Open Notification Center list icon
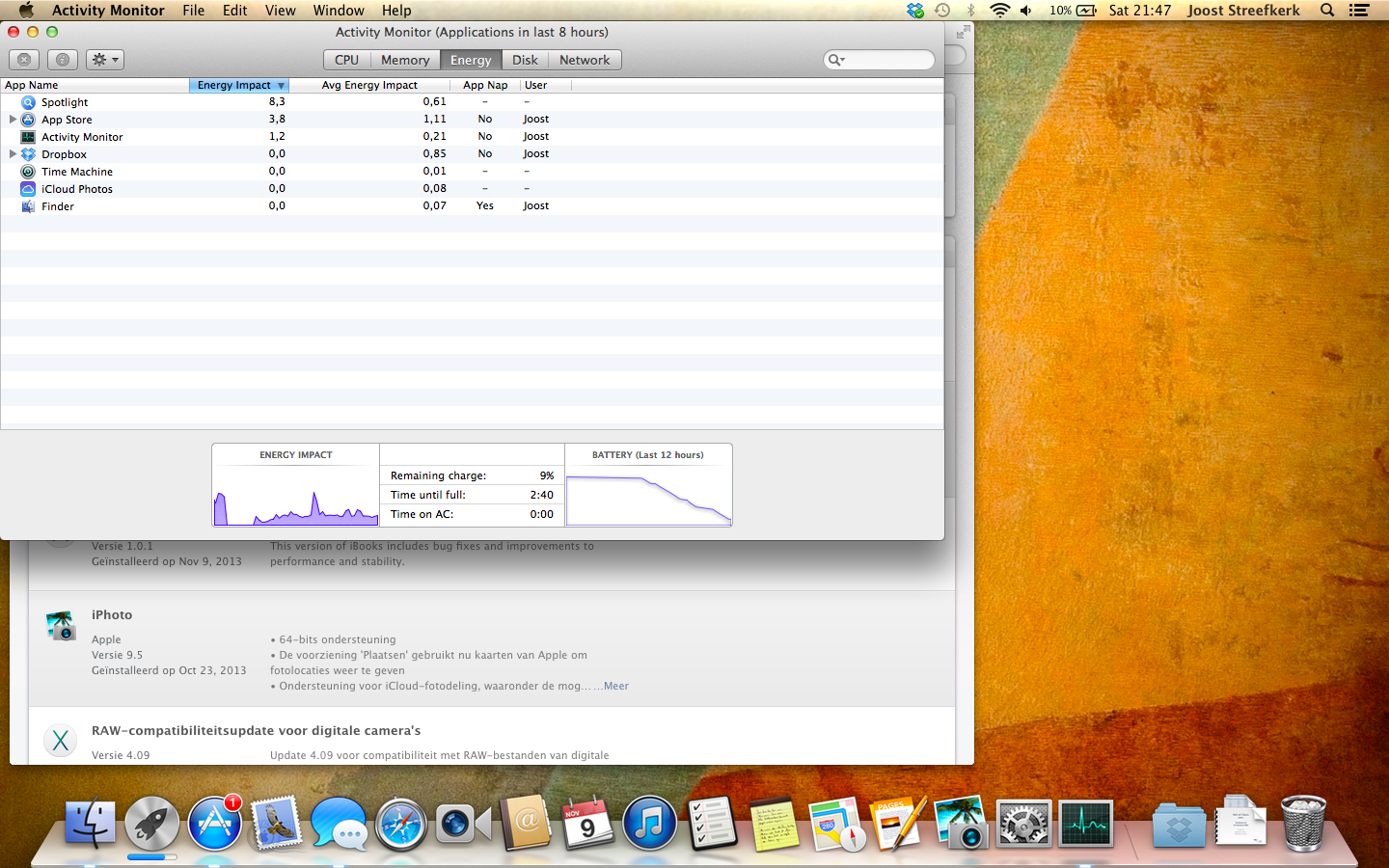This screenshot has width=1389, height=868. pyautogui.click(x=1359, y=11)
